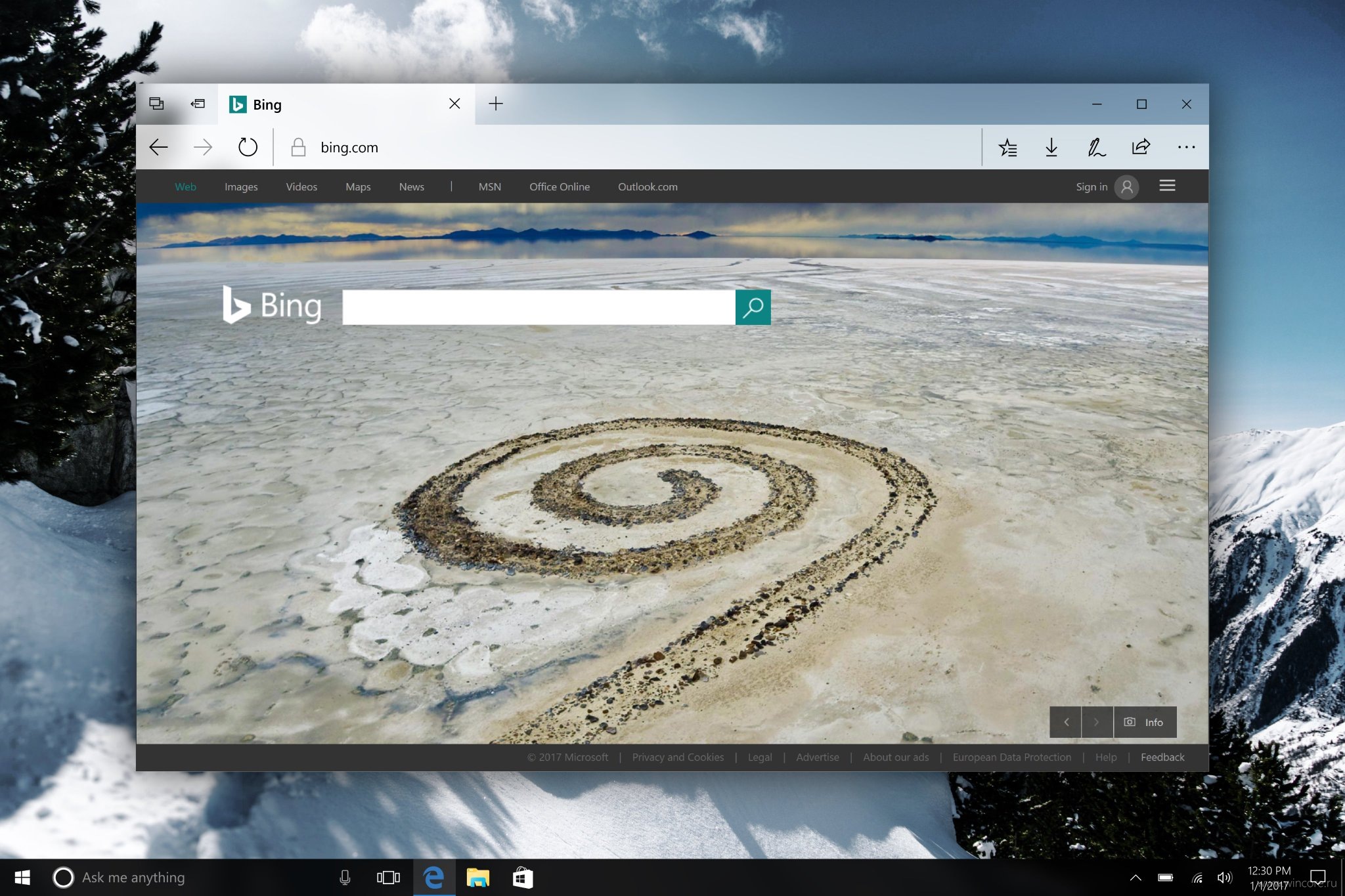Open the Edge more options ellipsis
Viewport: 1345px width, 896px height.
pos(1186,147)
